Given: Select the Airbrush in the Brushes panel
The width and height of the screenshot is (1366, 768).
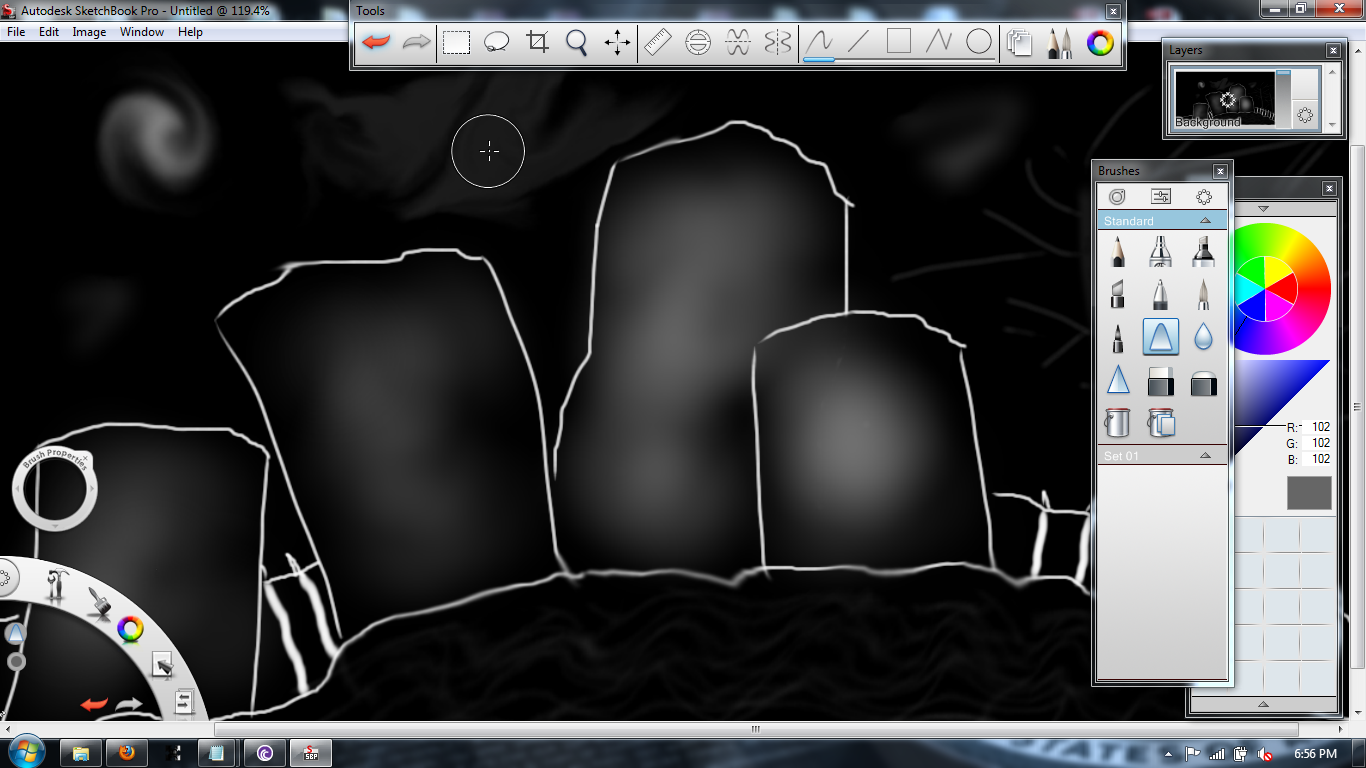Looking at the screenshot, I should point(1160,251).
